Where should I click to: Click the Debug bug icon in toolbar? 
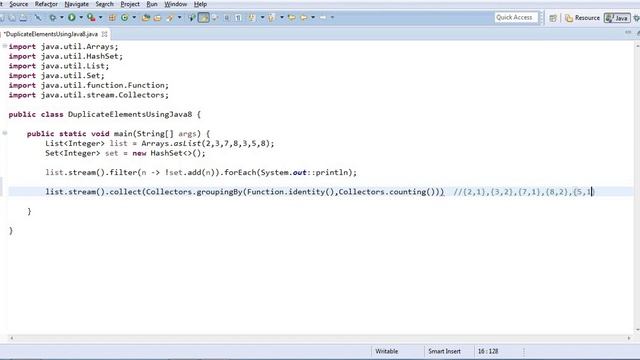(53, 18)
